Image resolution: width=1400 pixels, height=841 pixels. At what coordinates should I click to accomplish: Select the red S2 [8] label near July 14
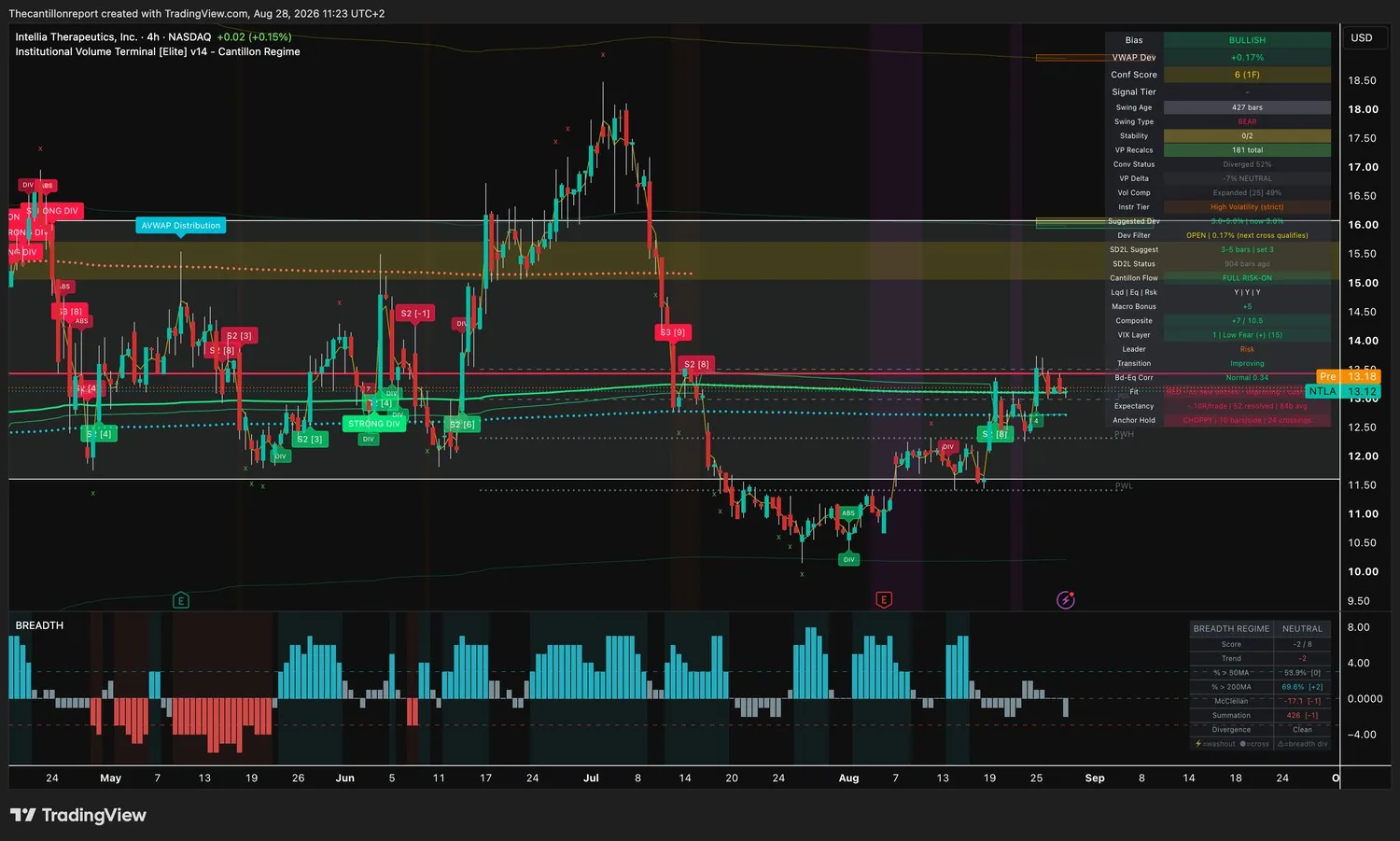pyautogui.click(x=696, y=364)
